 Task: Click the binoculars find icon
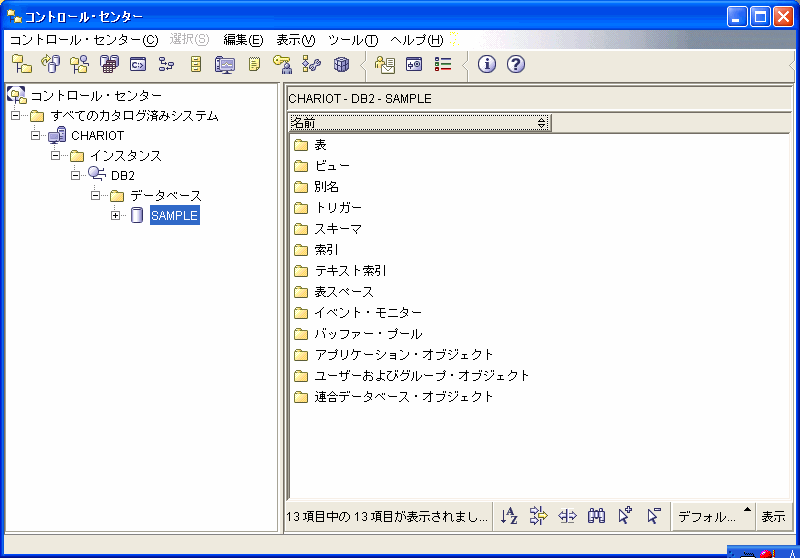596,516
